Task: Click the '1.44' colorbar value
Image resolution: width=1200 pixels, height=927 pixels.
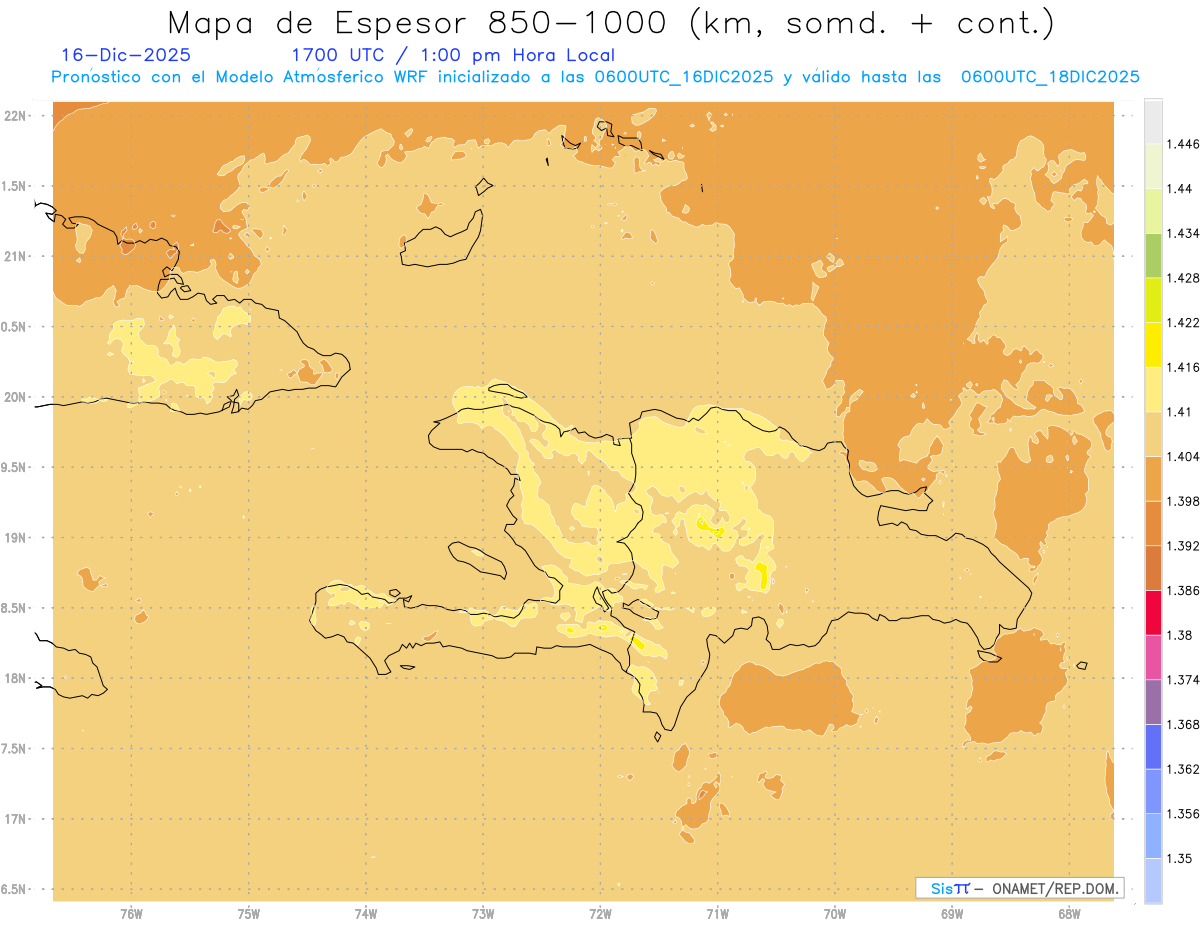Action: [1180, 189]
